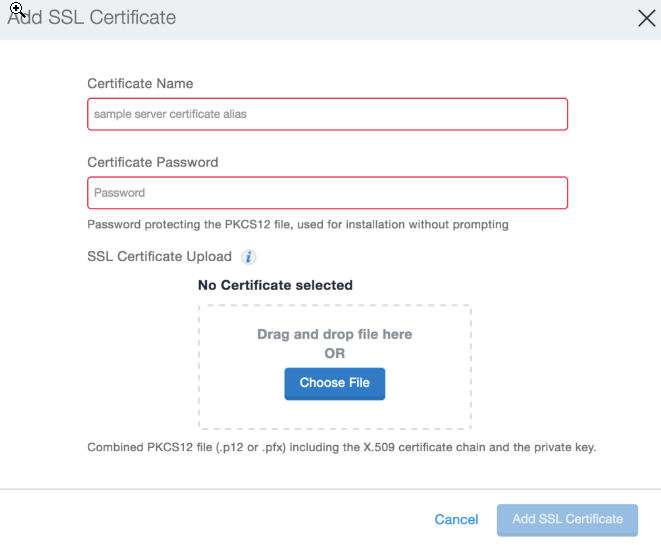This screenshot has height=545, width=661.
Task: Click the Cancel link
Action: click(x=456, y=519)
